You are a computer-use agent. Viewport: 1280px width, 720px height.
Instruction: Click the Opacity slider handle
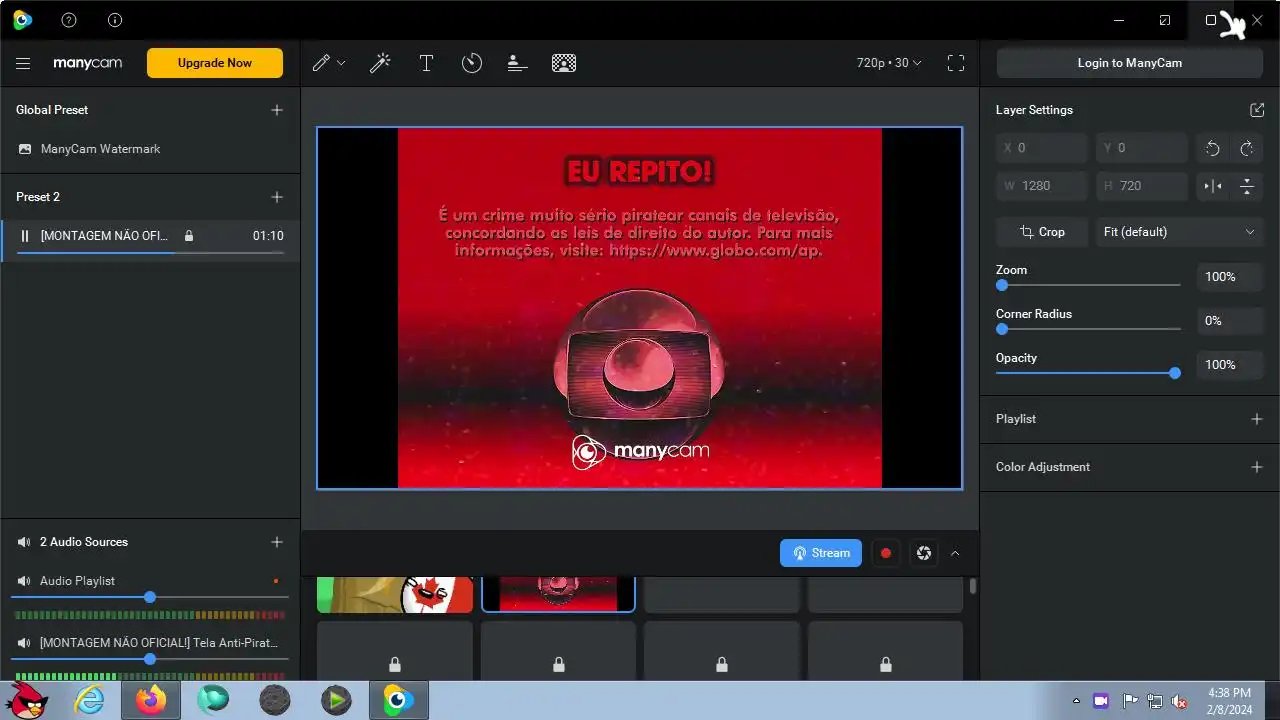(x=1175, y=373)
